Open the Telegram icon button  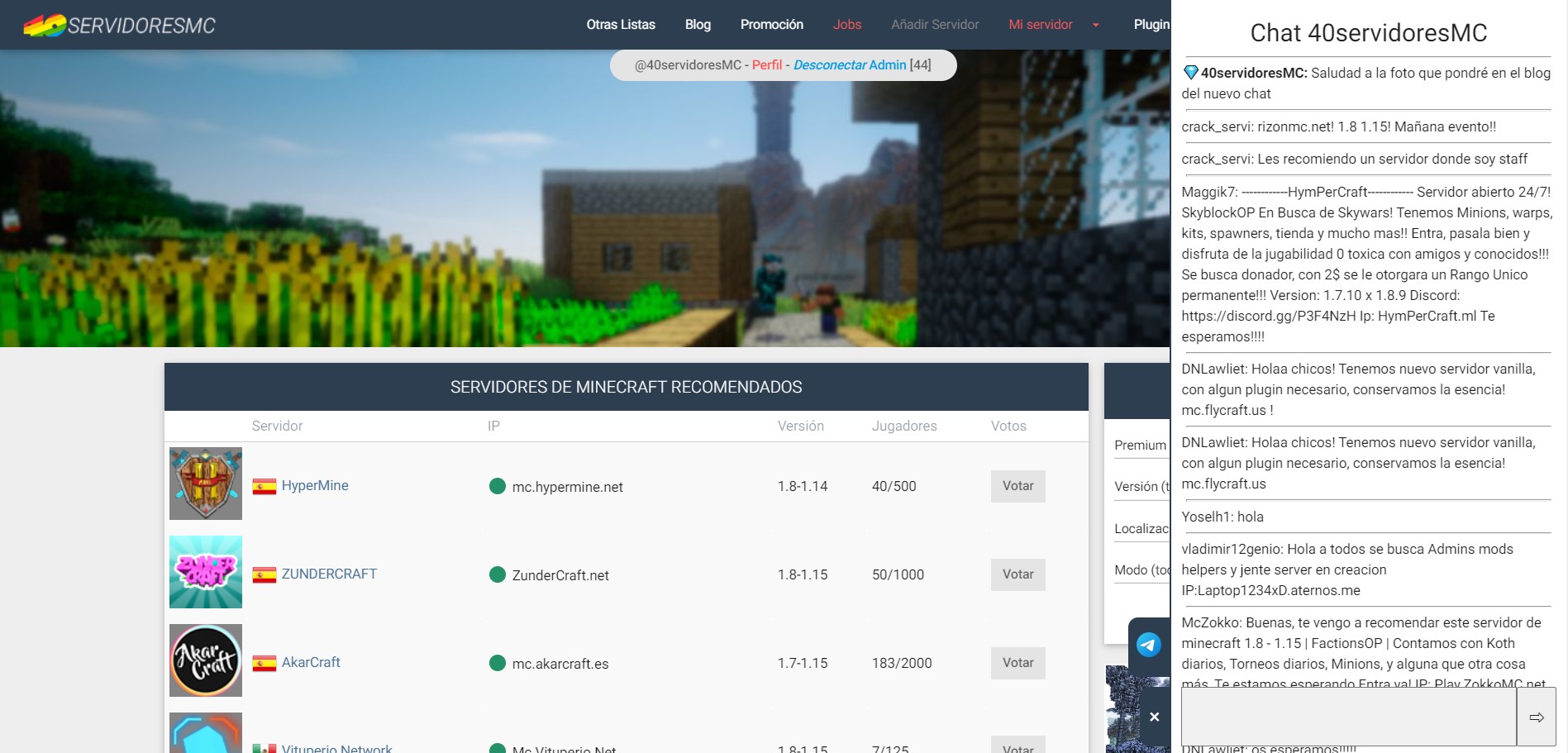click(1149, 645)
